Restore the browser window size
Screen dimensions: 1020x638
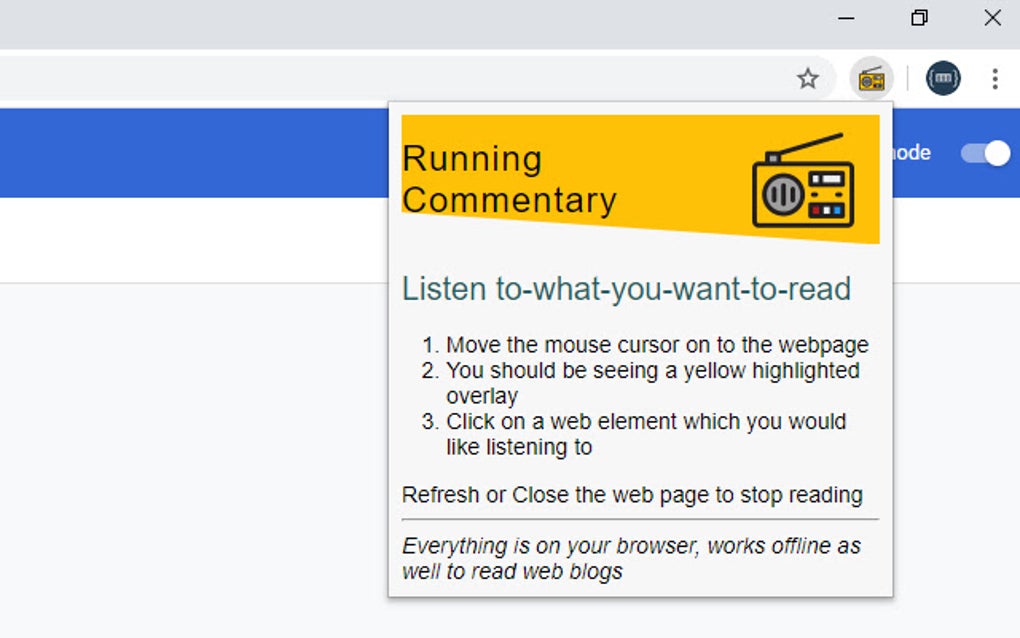917,17
